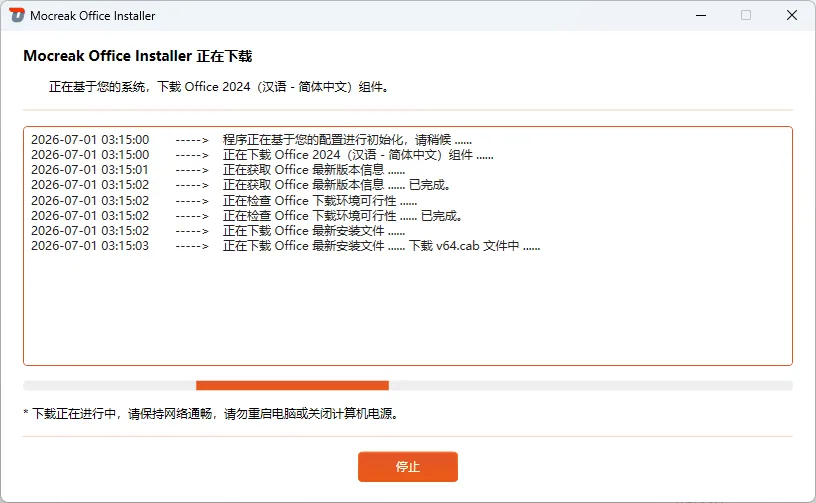This screenshot has height=503, width=816.
Task: Click 03:15:02 log line 正在检查 Office 下载环境可行性 ending without 已完成
Action: [x=224, y=200]
